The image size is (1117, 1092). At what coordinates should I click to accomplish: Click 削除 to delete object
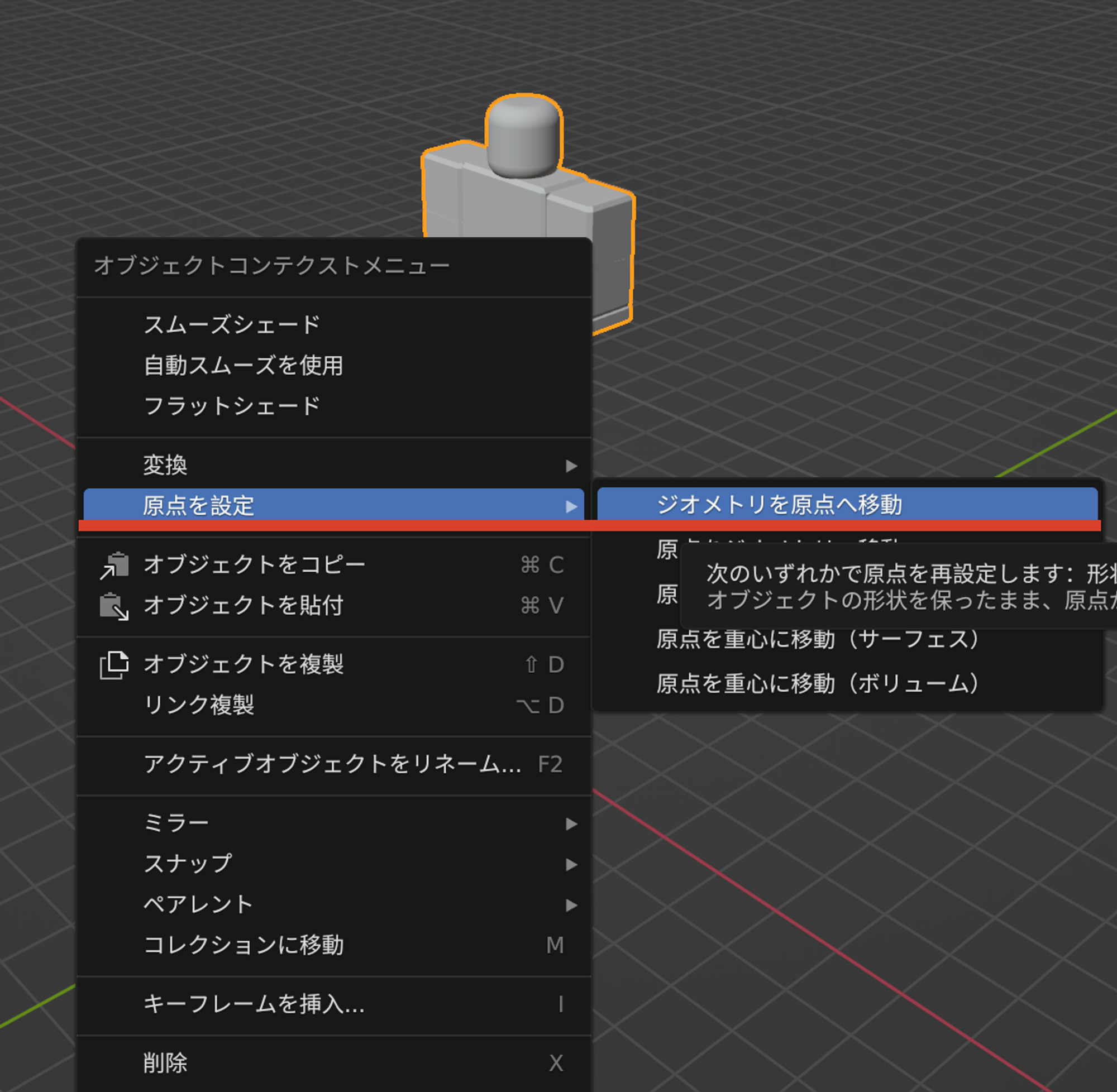333,1064
